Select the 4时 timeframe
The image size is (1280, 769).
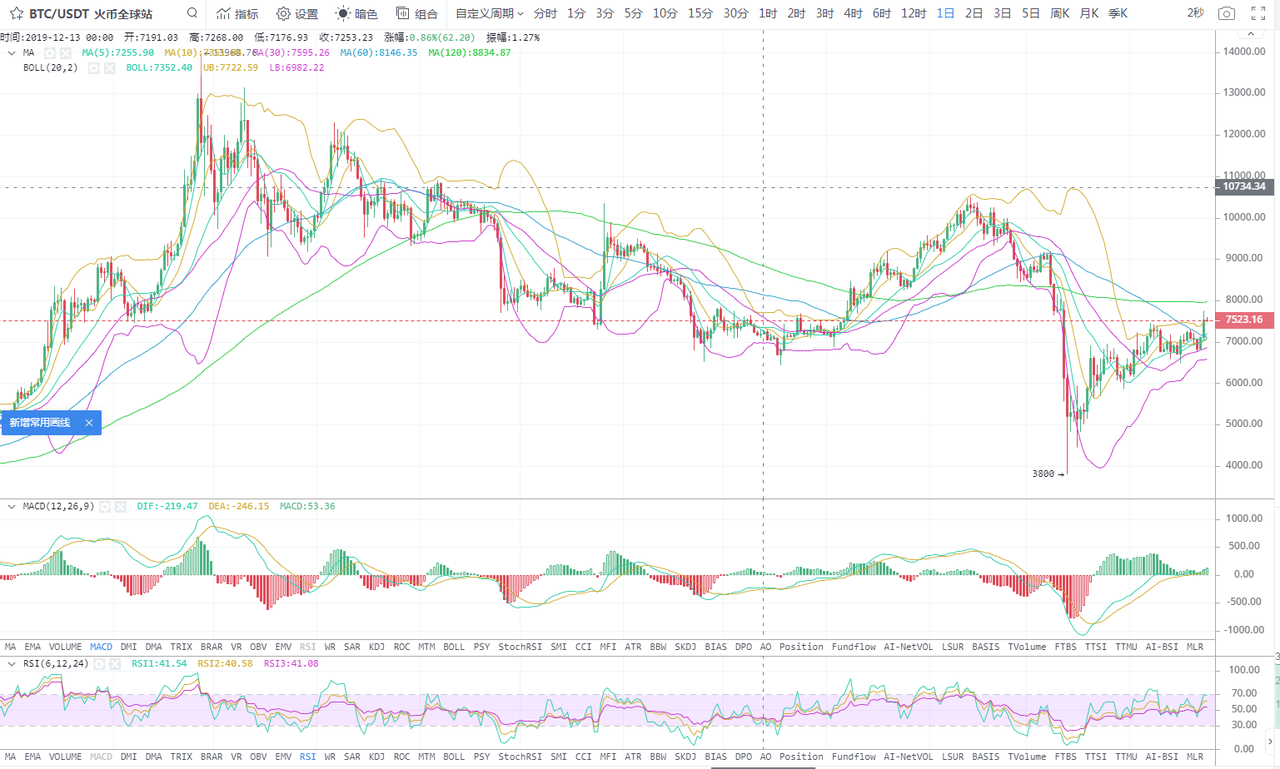853,14
